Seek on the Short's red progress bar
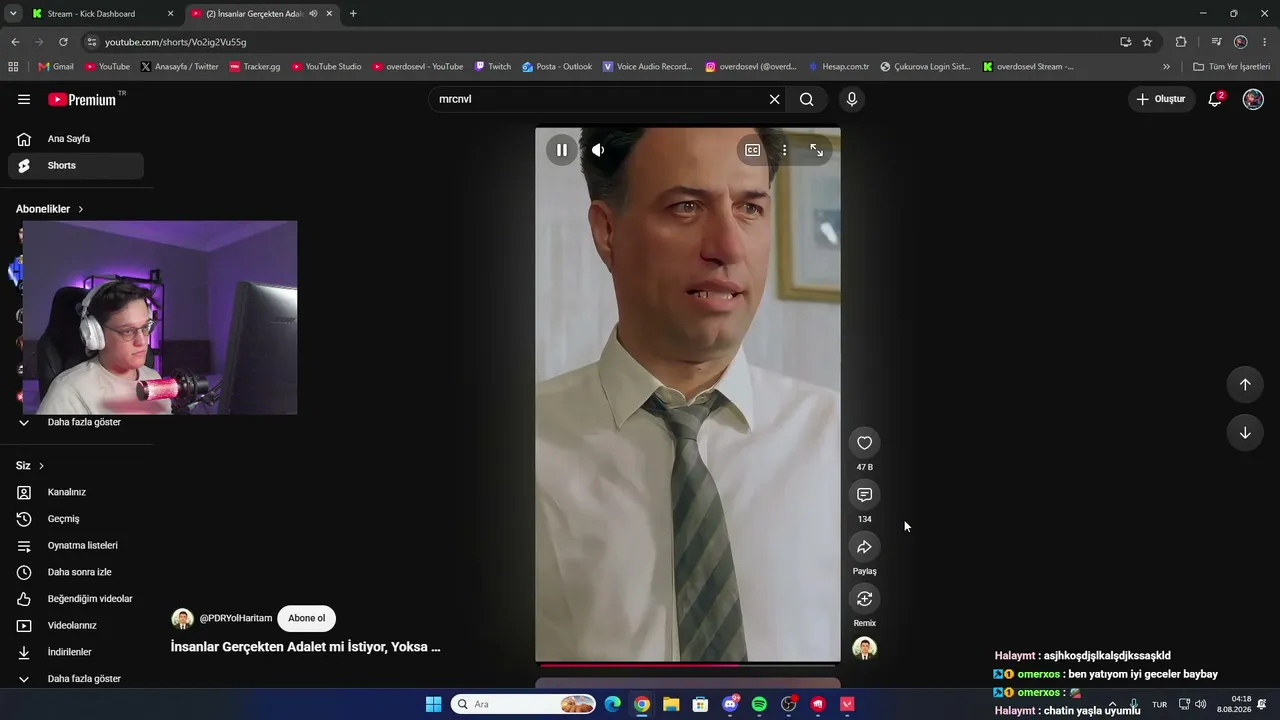The height and width of the screenshot is (720, 1280). point(688,665)
